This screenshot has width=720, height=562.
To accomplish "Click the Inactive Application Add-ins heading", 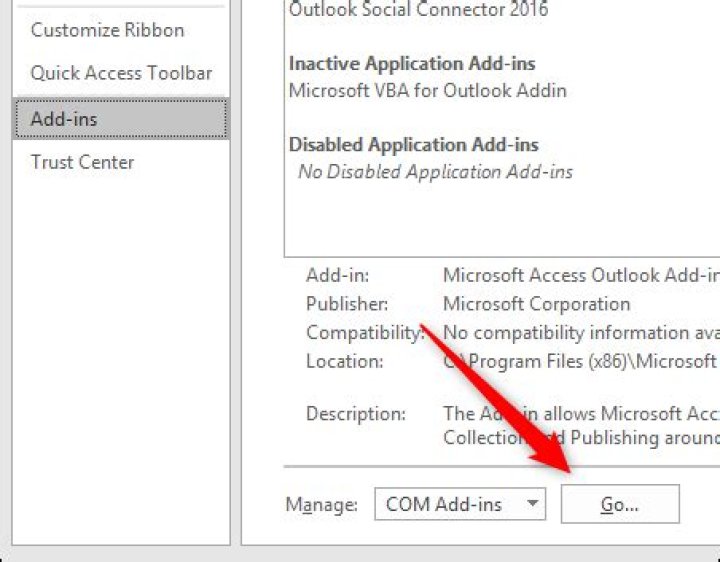I will tap(412, 63).
